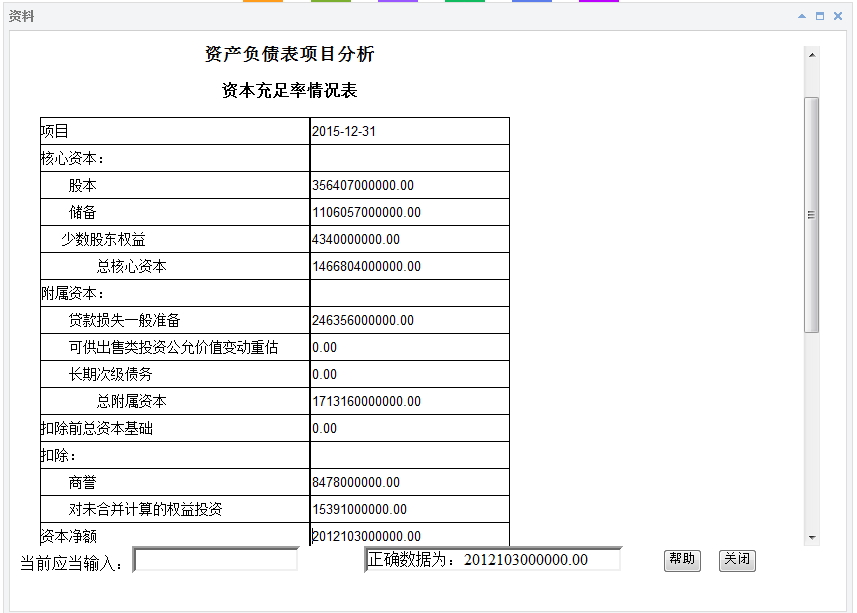The width and height of the screenshot is (857, 613).
Task: Select the 少数股东权益 value 4340000000.00
Action: [356, 239]
